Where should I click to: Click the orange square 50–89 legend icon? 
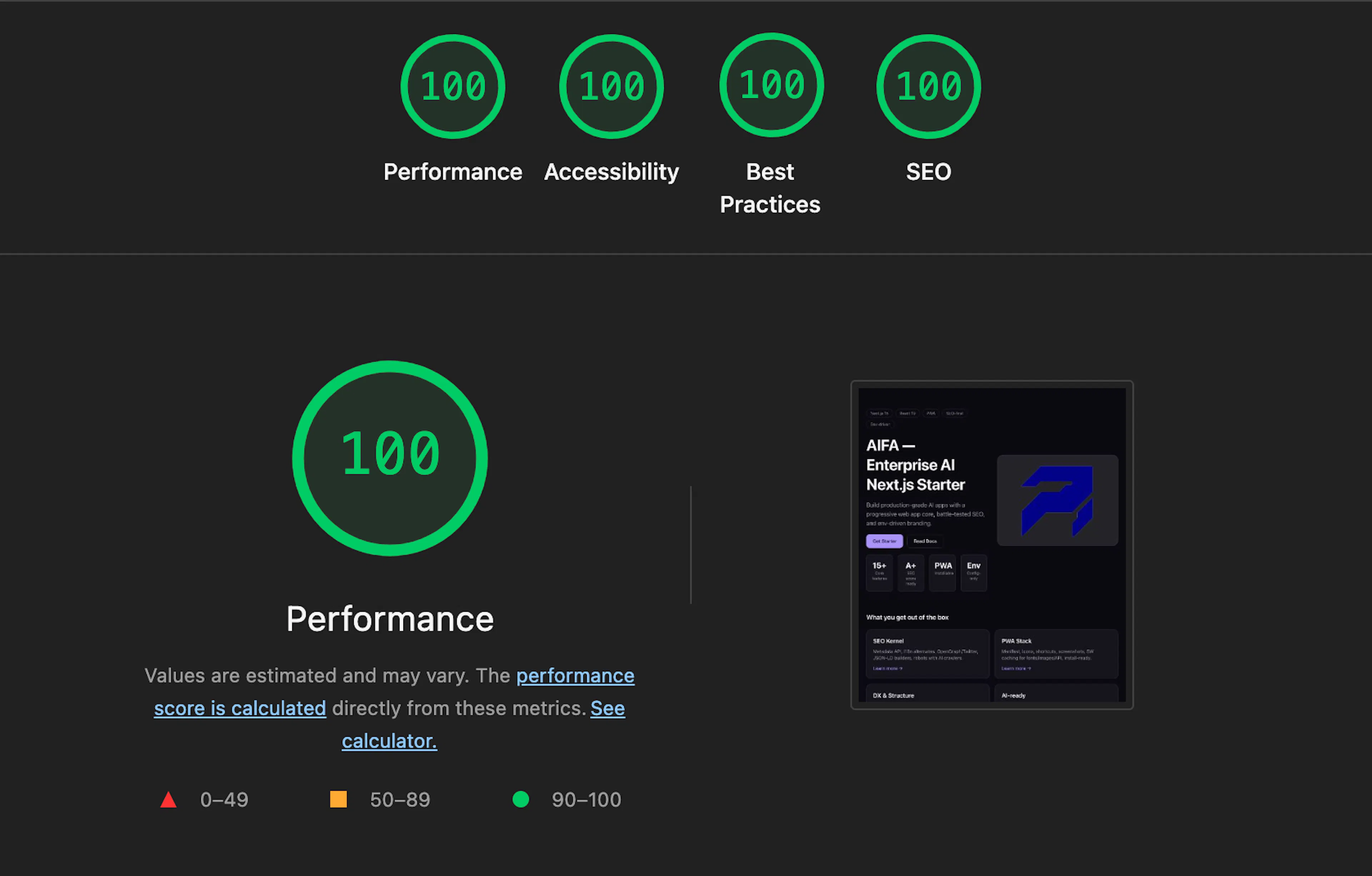click(338, 799)
